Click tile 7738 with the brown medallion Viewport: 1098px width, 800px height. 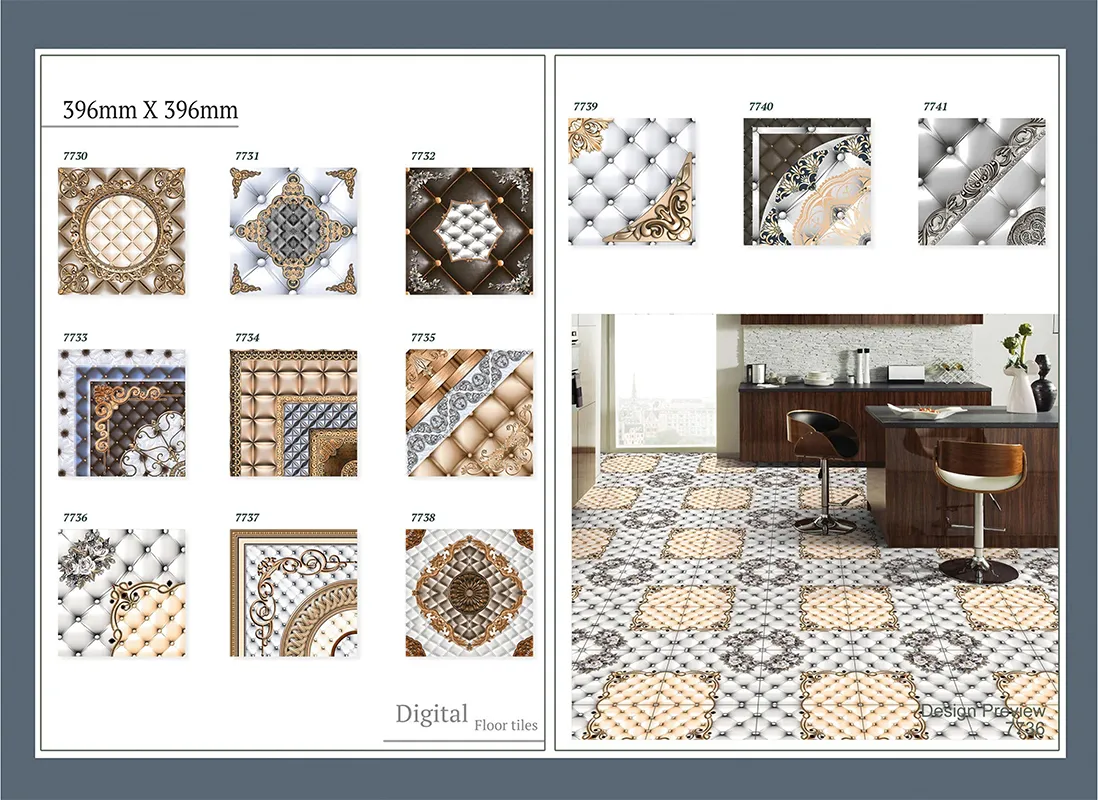(469, 593)
